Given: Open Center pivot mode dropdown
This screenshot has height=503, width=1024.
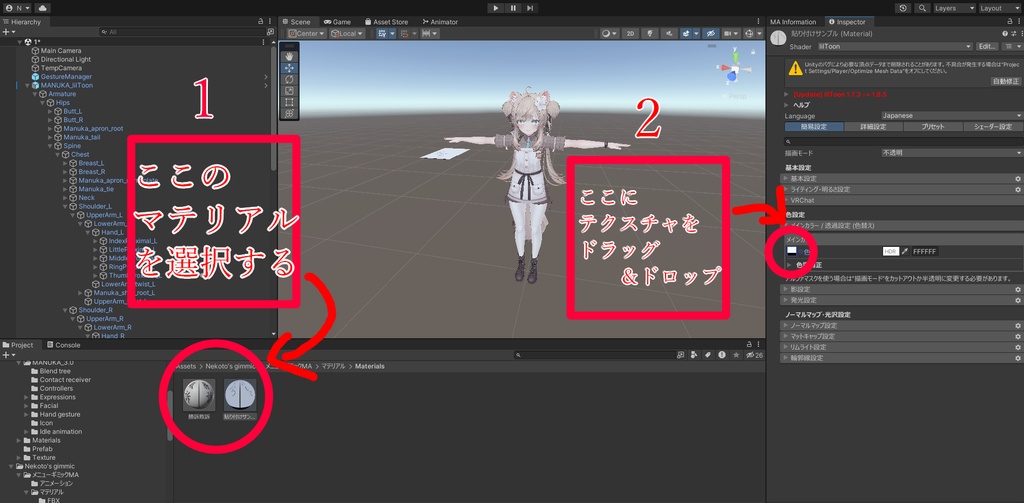Looking at the screenshot, I should coord(307,33).
